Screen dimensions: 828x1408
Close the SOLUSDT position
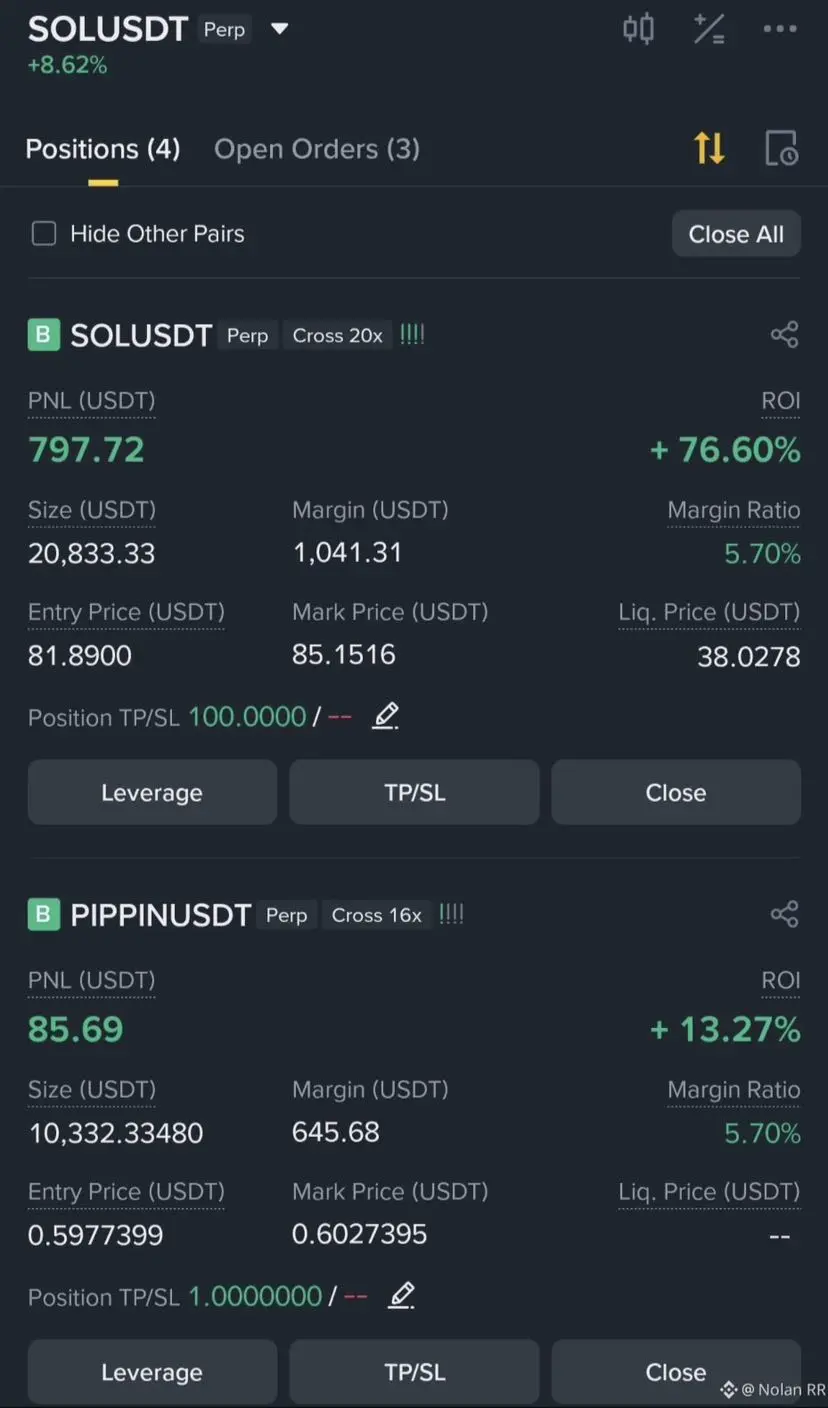click(x=676, y=792)
